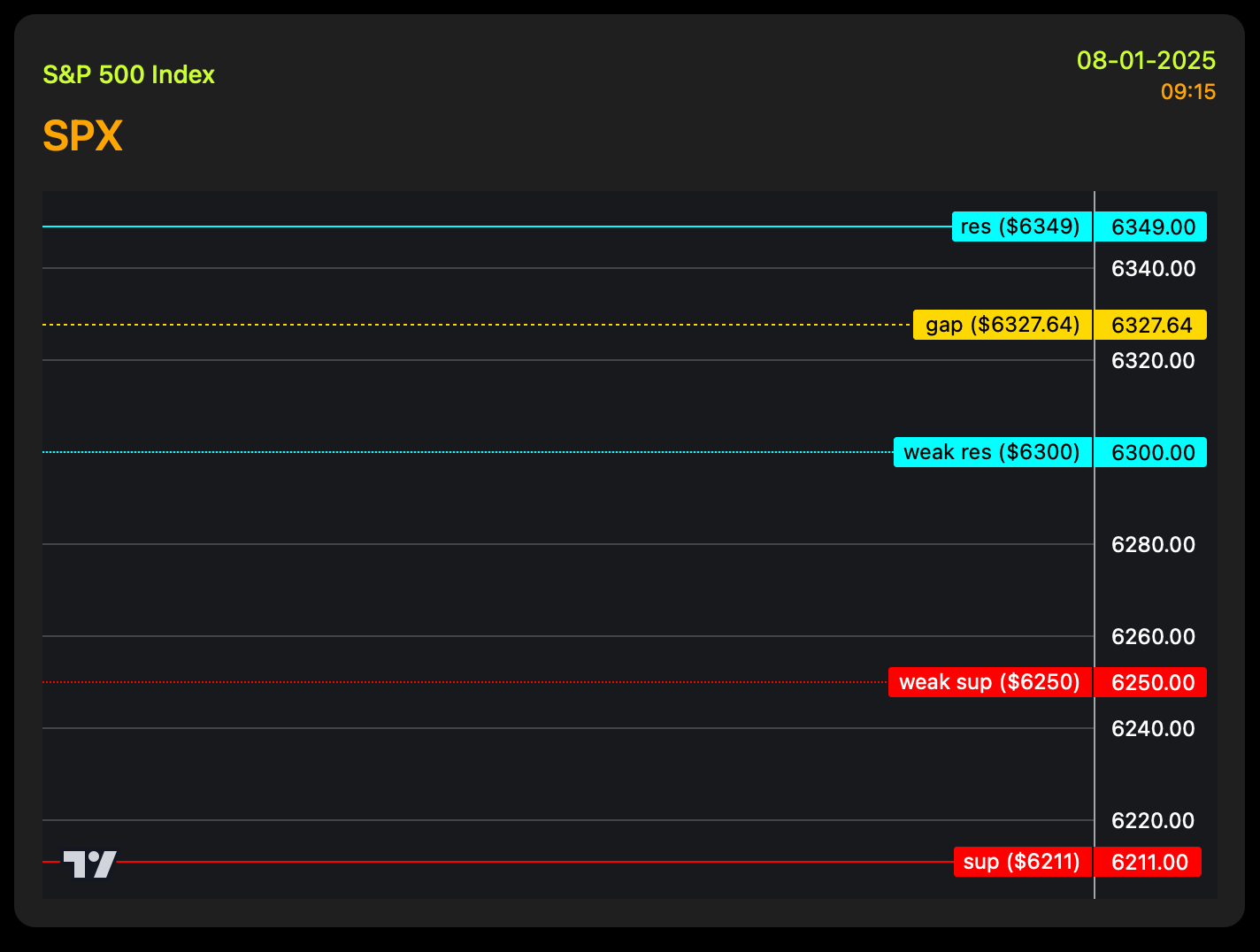Select the sup ($6211) line label

[1023, 863]
